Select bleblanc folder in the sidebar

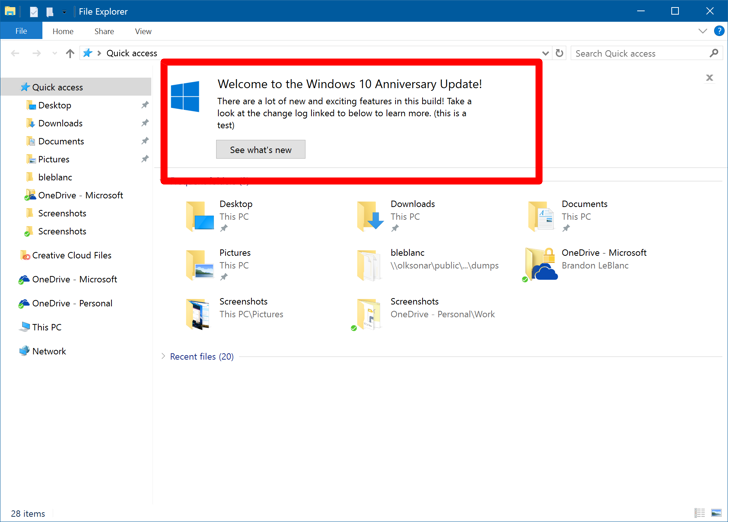point(55,177)
